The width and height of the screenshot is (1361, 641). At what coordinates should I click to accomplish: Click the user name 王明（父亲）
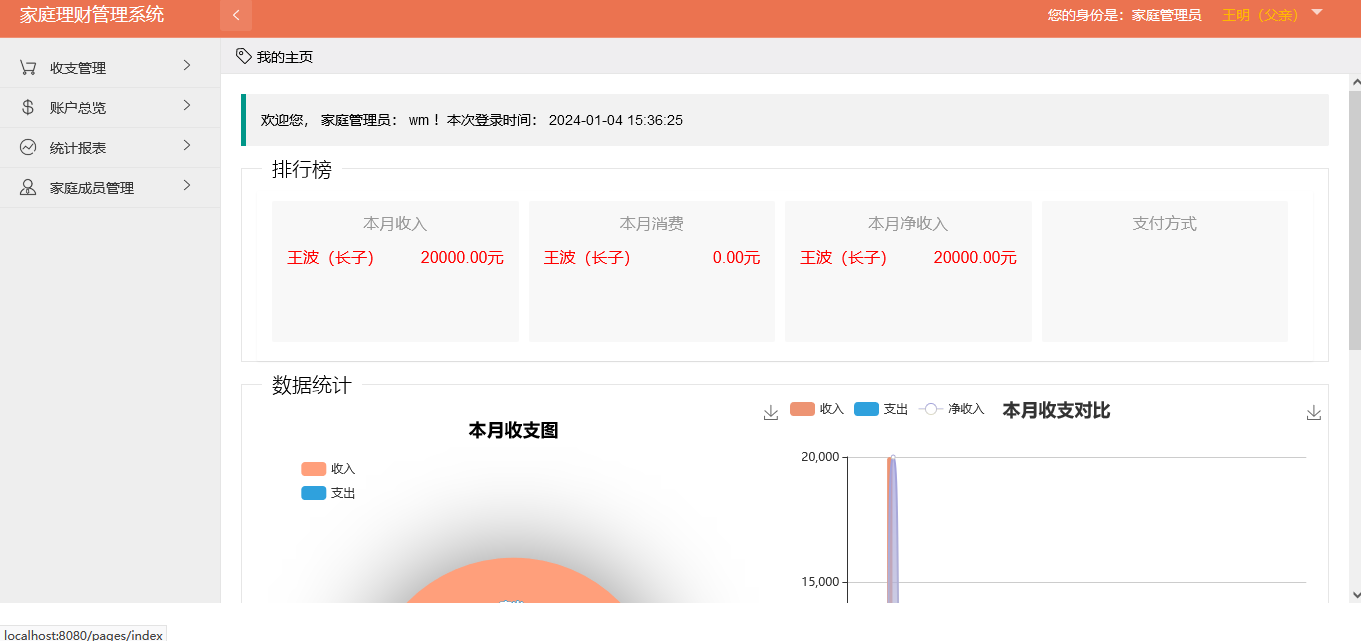(x=1259, y=15)
